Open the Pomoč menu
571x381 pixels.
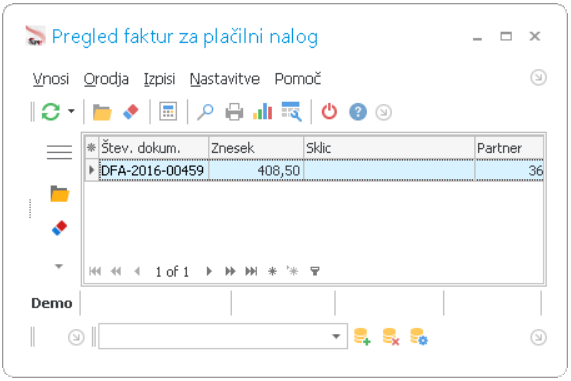[x=298, y=79]
